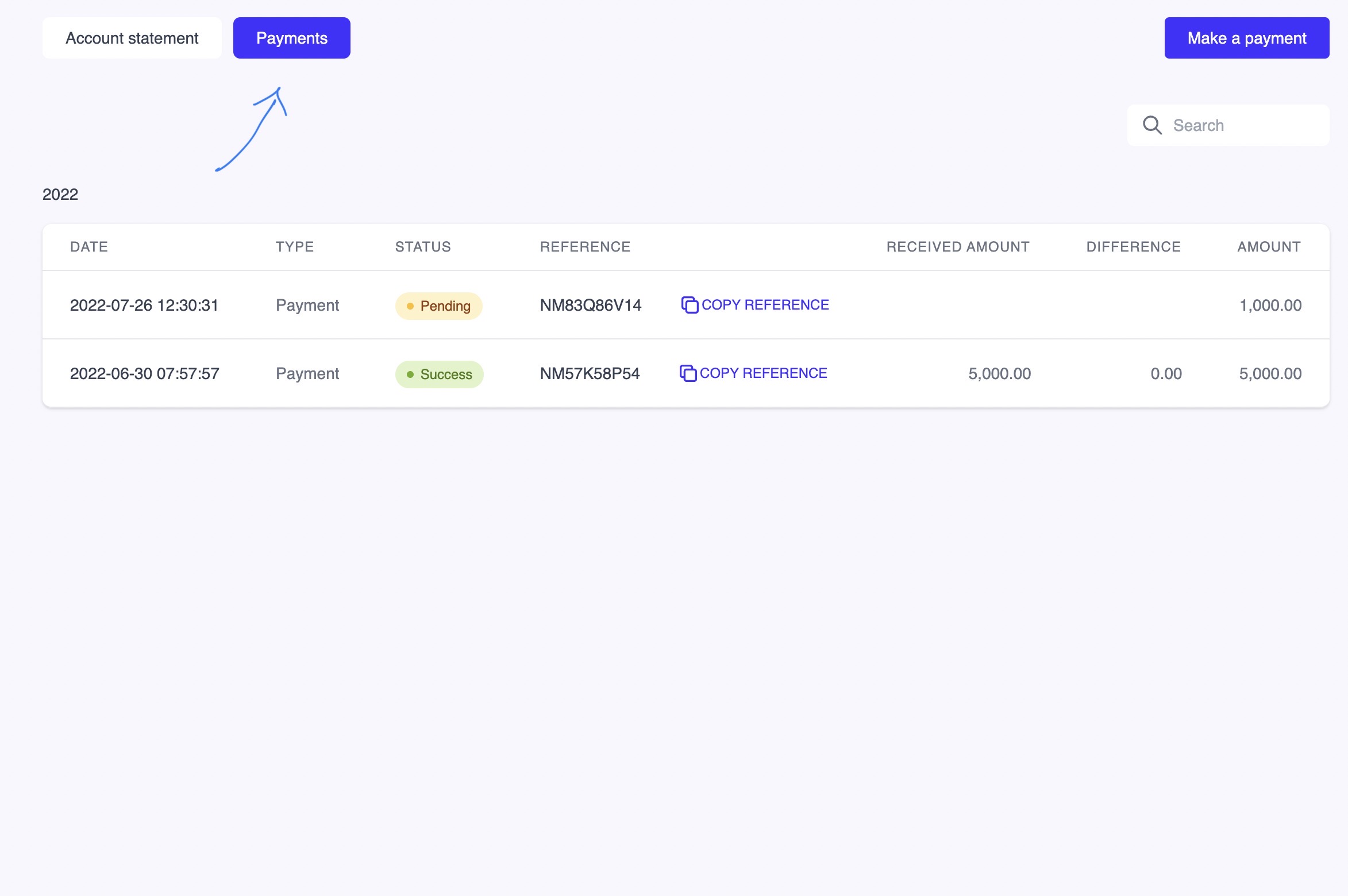Click copy icon for reference NM83Q86V14
The height and width of the screenshot is (896, 1348).
pyautogui.click(x=689, y=305)
